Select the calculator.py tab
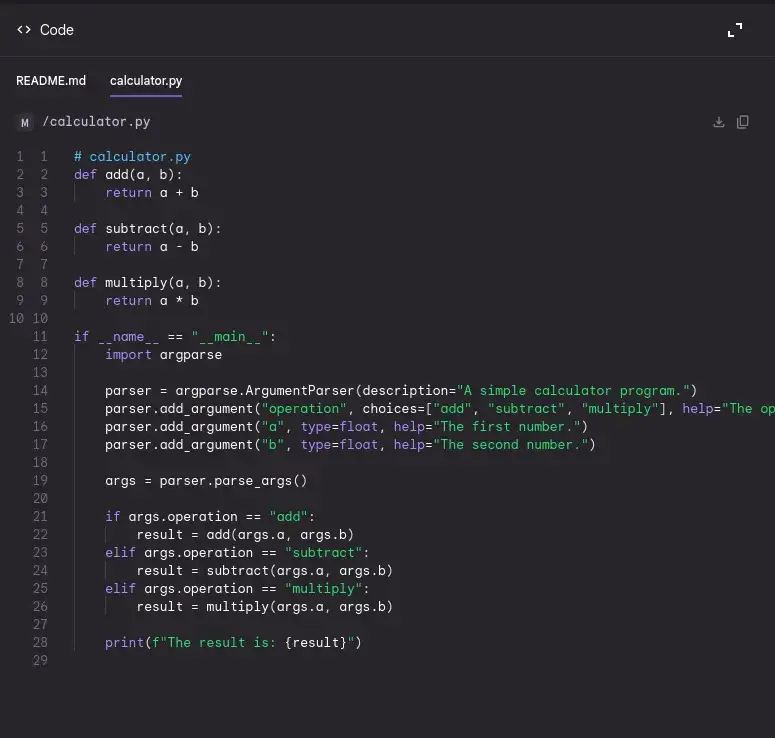Viewport: 775px width, 738px height. 146,81
